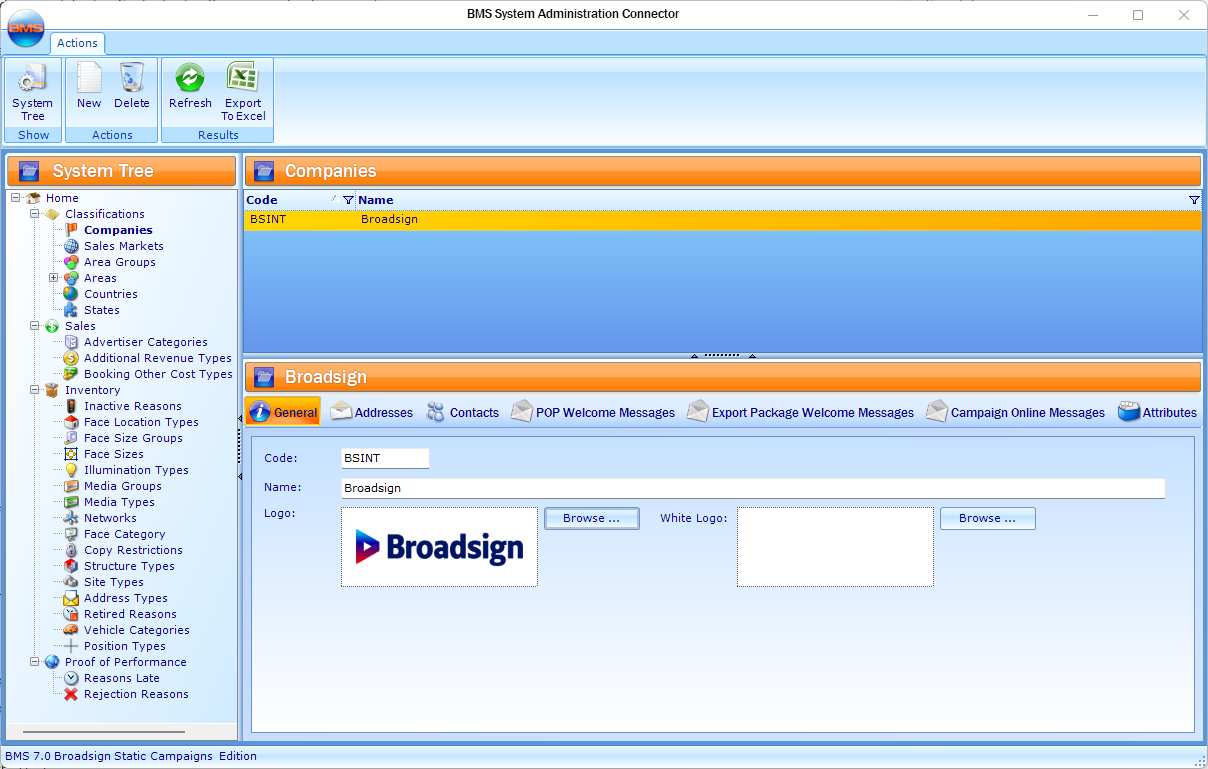Click Browse button for White Logo
The height and width of the screenshot is (769, 1208).
point(987,518)
